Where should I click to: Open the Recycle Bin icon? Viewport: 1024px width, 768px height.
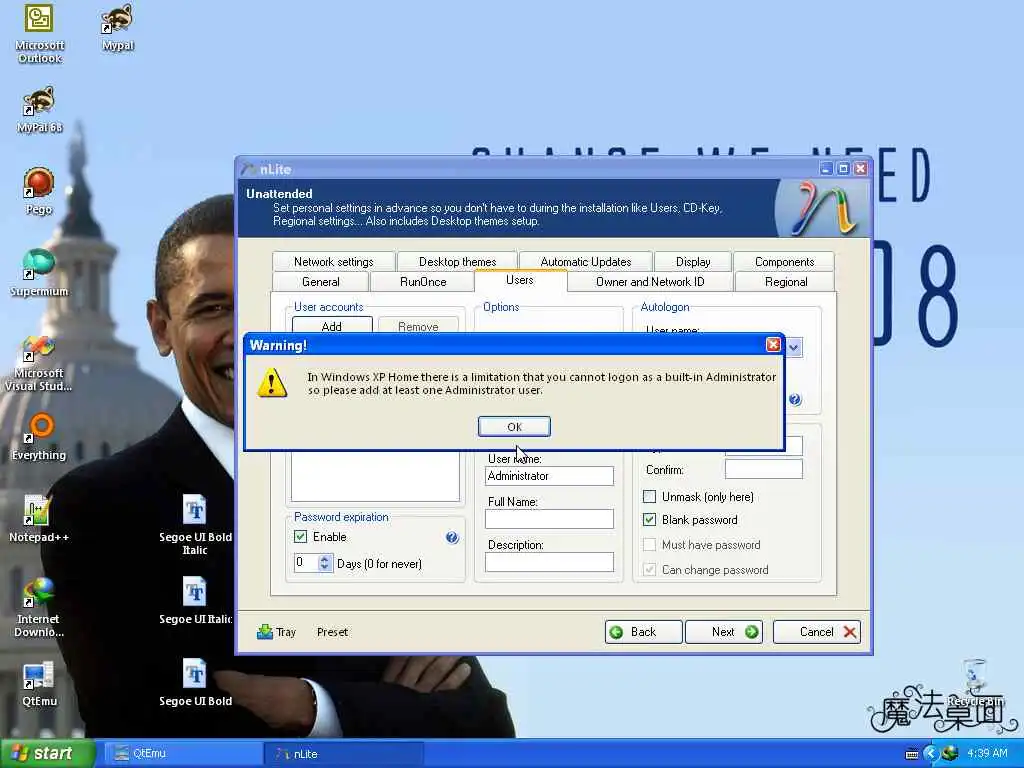coord(975,683)
